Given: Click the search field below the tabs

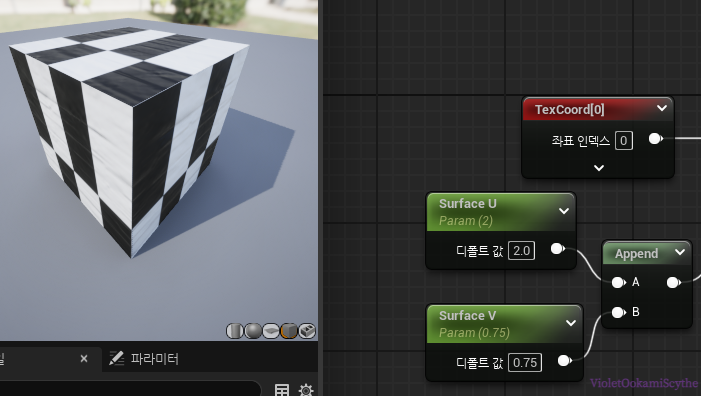Looking at the screenshot, I should point(130,389).
